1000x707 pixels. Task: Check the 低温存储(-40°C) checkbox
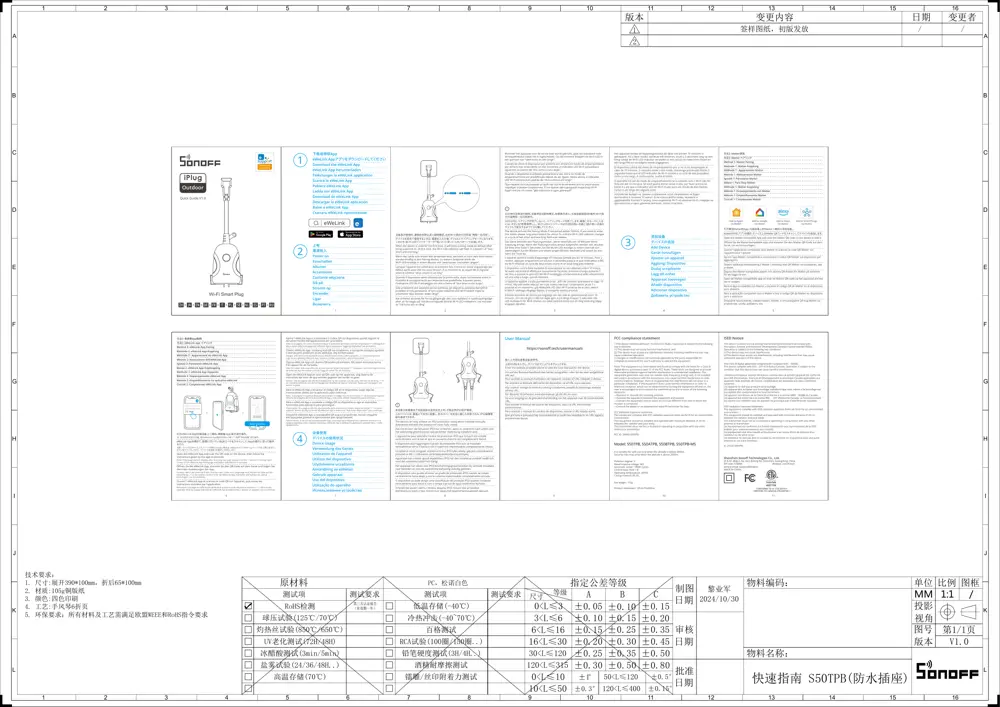click(x=390, y=606)
